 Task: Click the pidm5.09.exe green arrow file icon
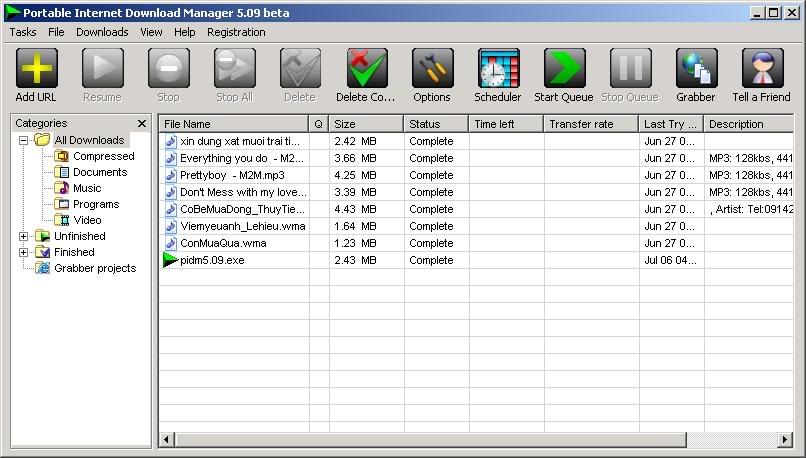[x=170, y=260]
